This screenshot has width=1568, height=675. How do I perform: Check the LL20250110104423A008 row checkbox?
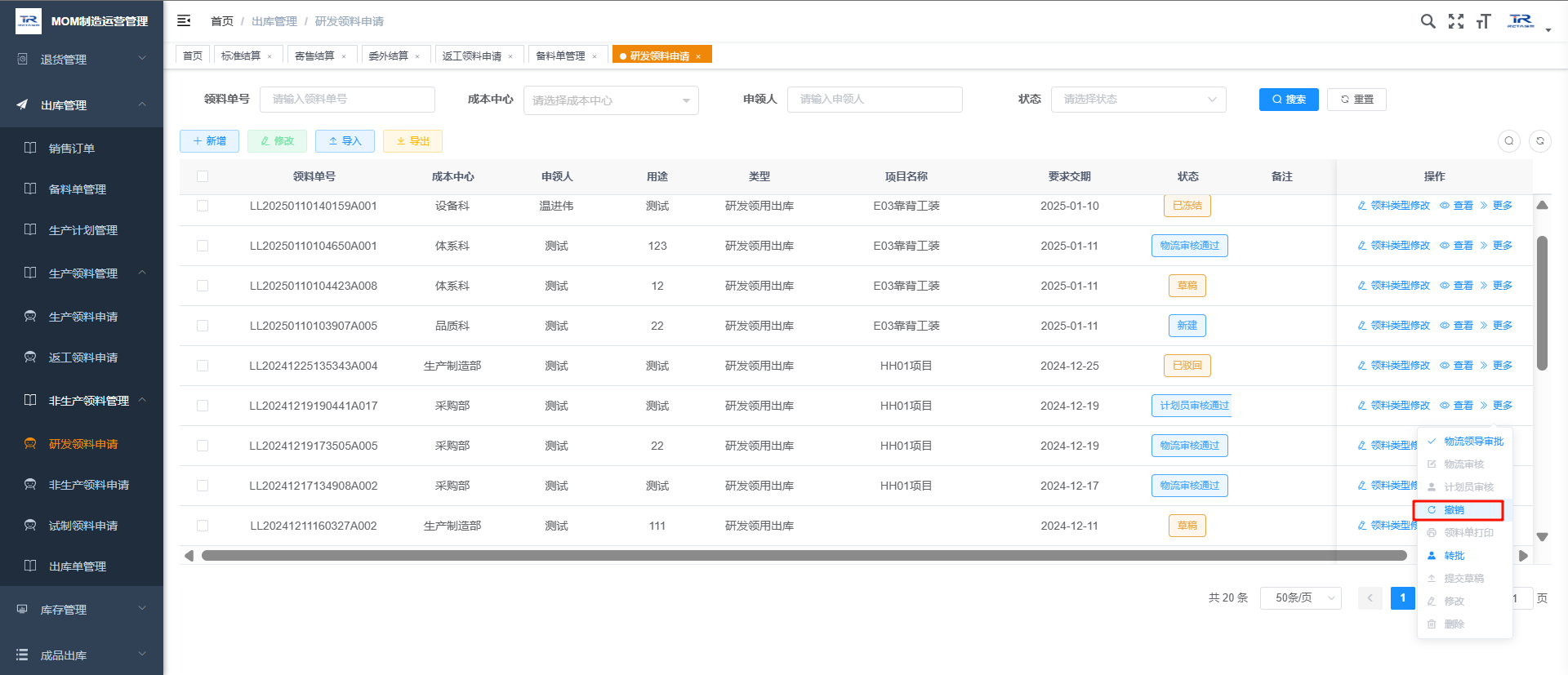203,286
